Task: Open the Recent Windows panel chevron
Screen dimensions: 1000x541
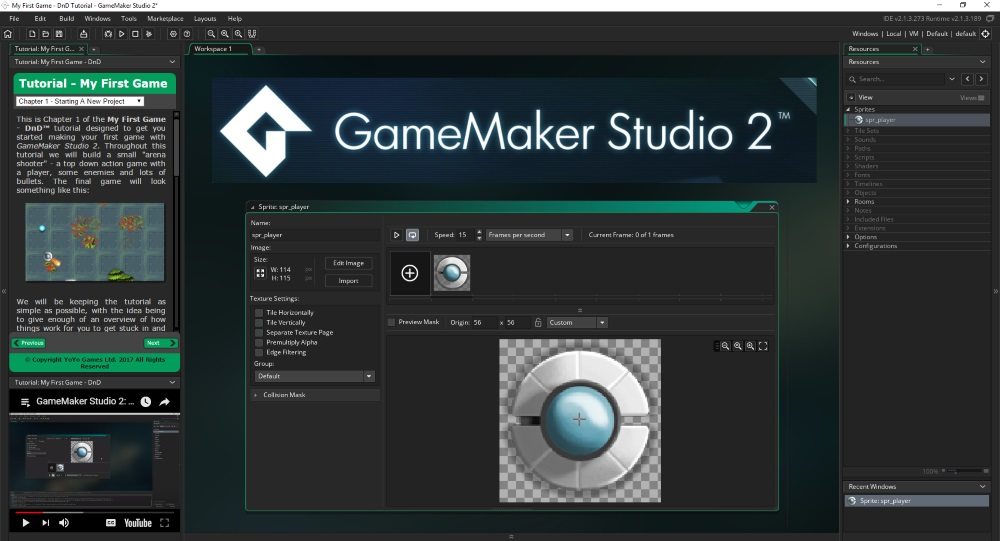Action: [982, 487]
